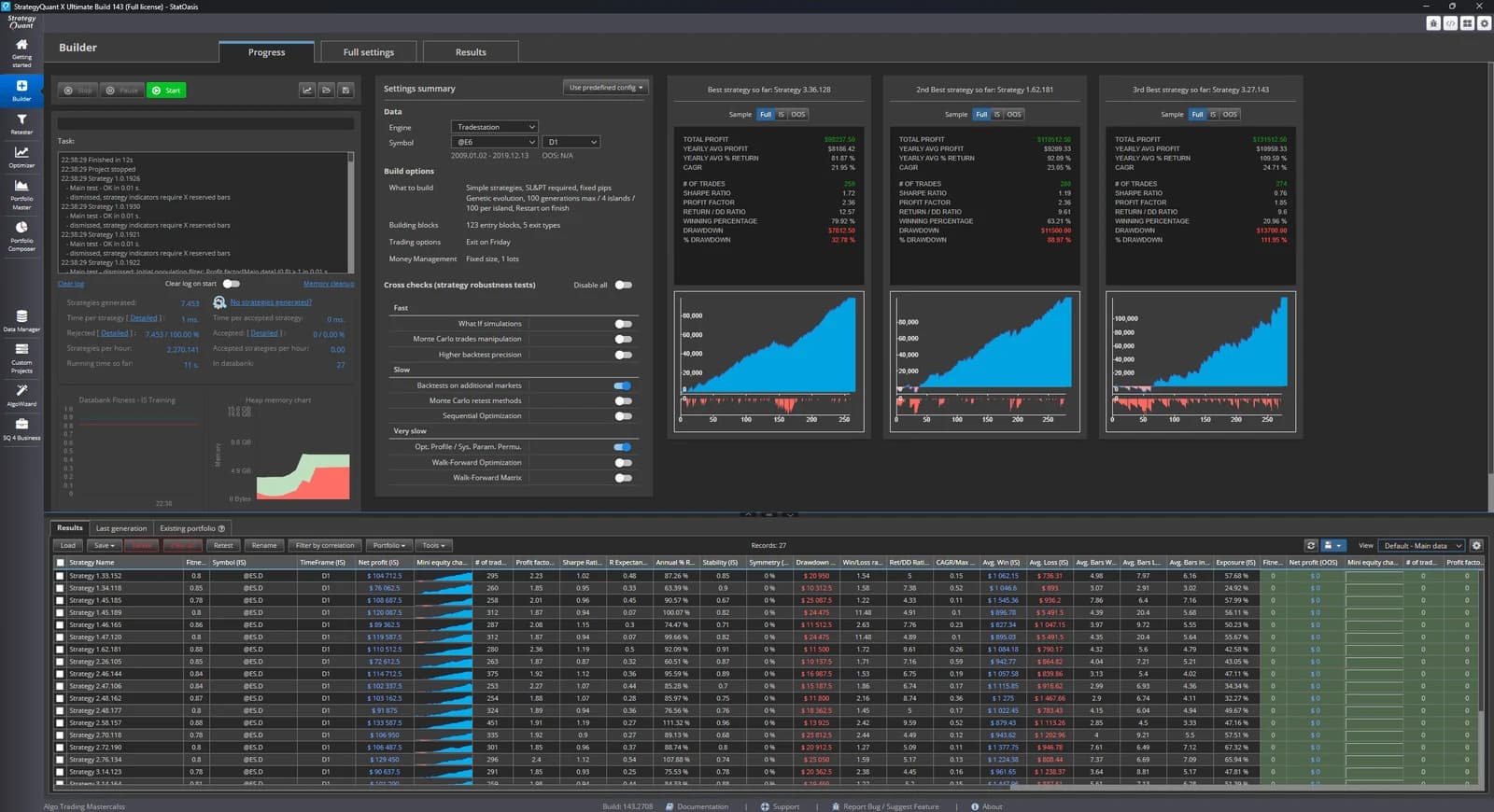Open the Getting started sidebar item

(21, 53)
